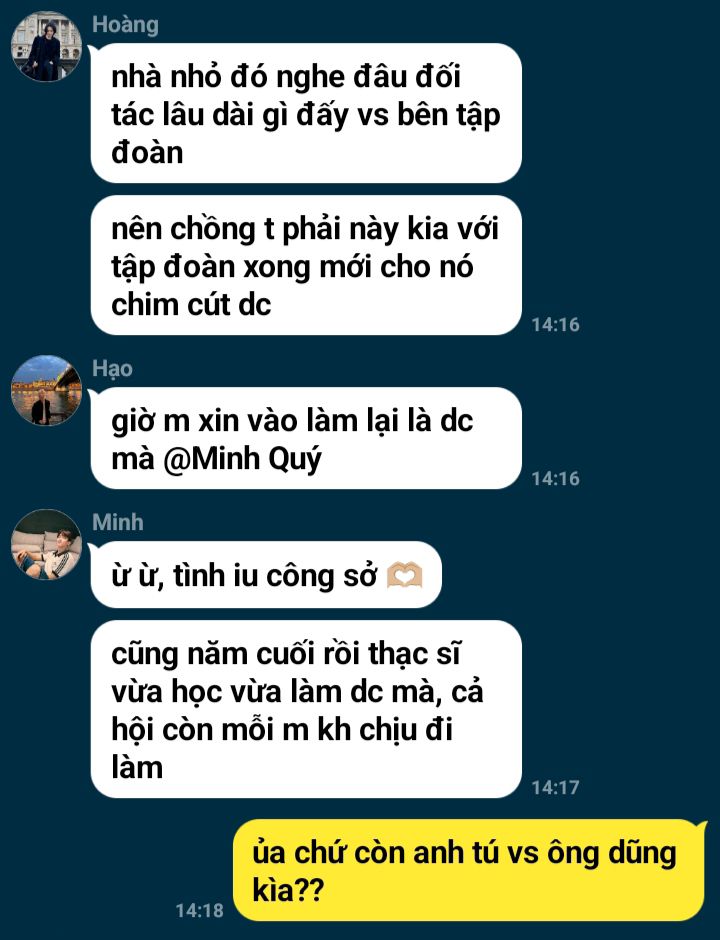The image size is (720, 940).
Task: Click the word "tập đoàn" in Hoàng's second message
Action: click(173, 267)
